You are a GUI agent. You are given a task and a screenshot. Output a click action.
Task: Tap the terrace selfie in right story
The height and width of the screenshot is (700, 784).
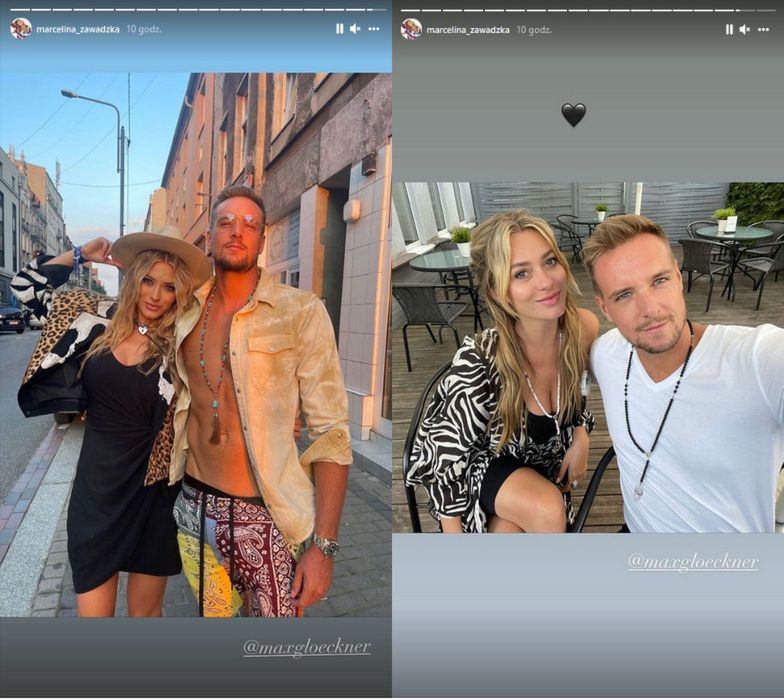pyautogui.click(x=588, y=358)
